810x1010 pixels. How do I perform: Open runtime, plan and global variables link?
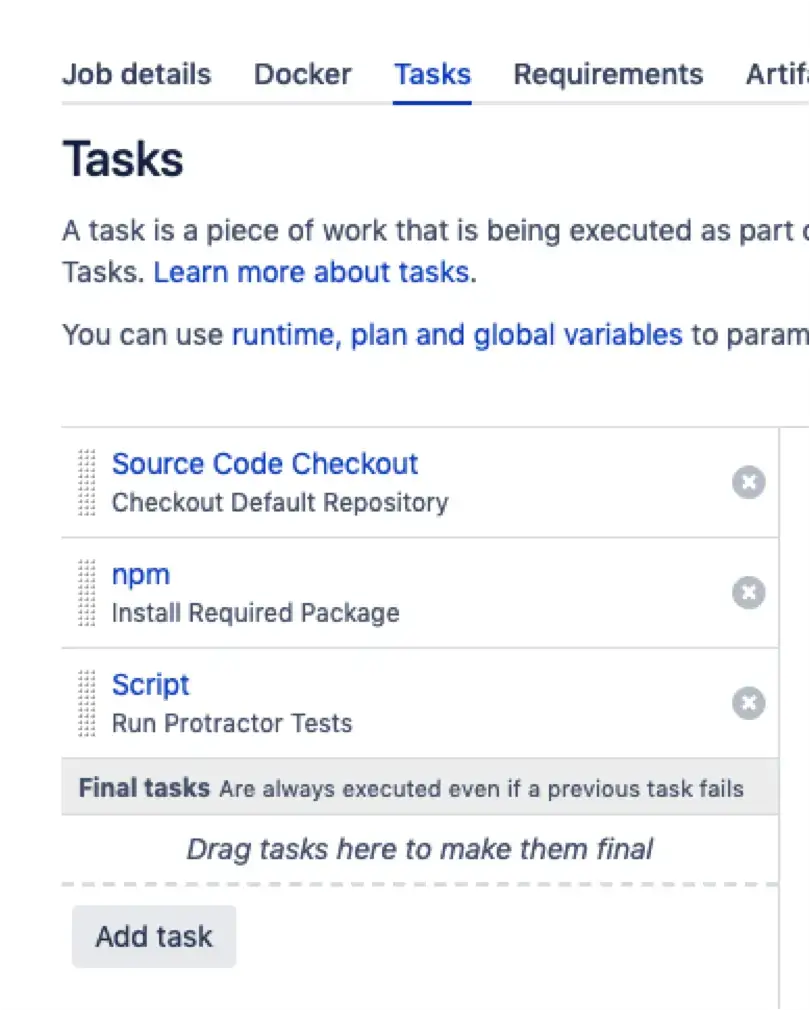click(x=457, y=335)
